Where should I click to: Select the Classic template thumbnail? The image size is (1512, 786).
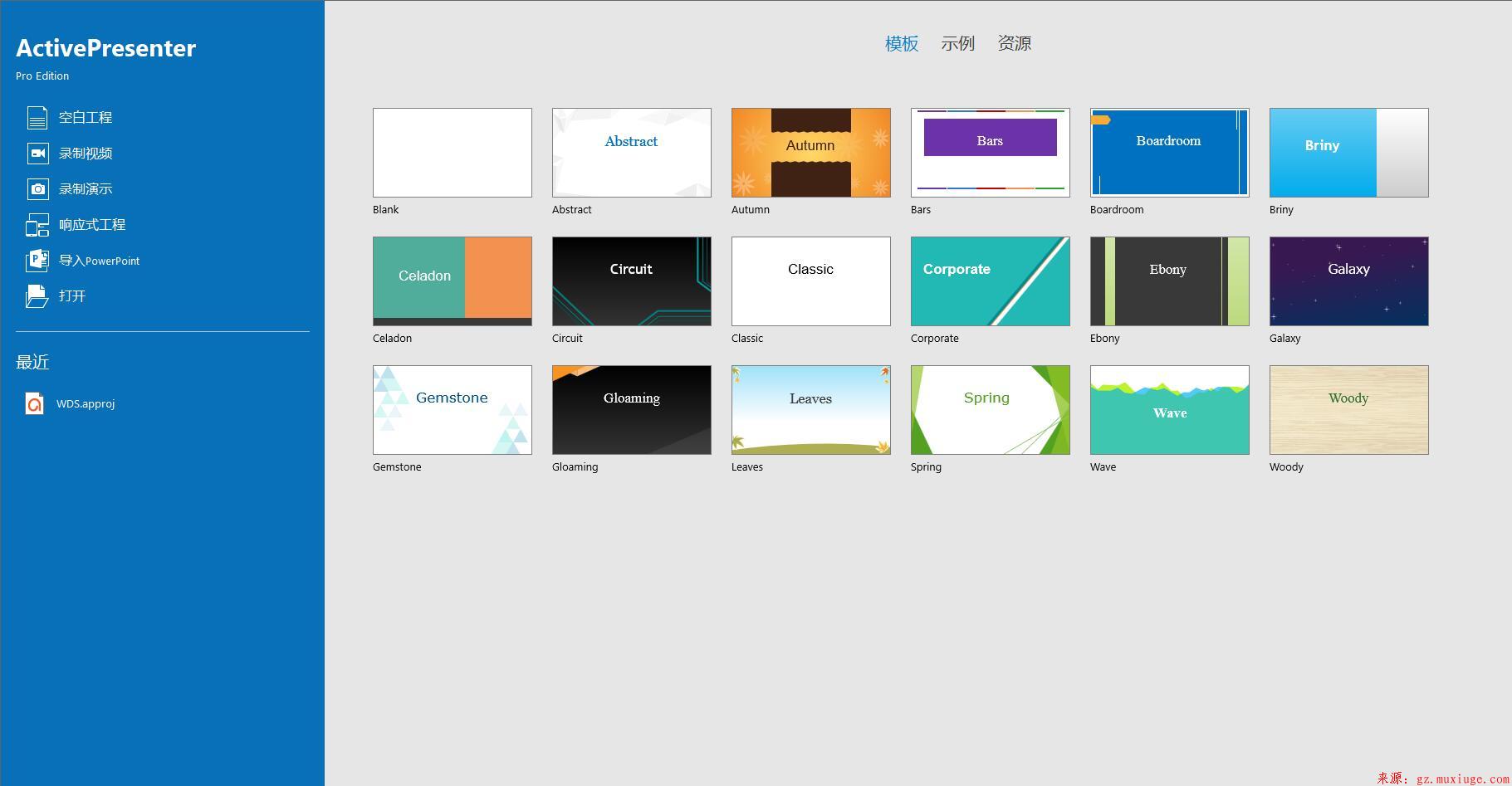click(x=811, y=281)
